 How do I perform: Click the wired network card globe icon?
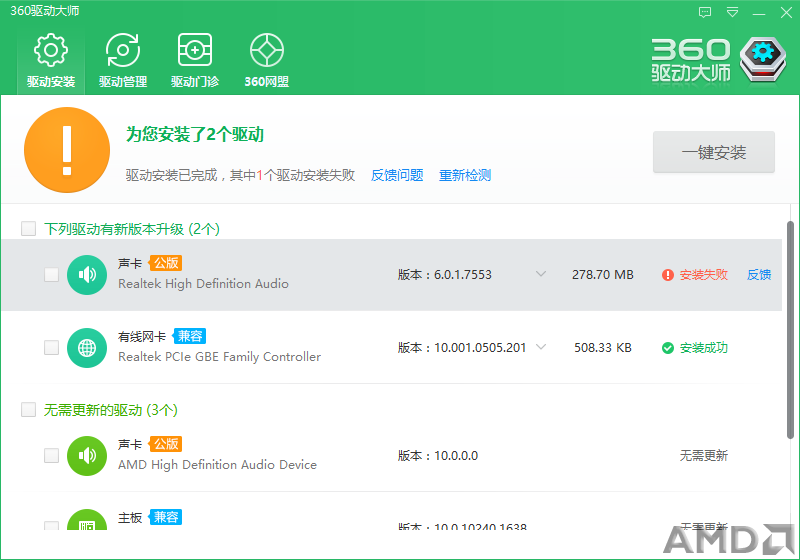(x=87, y=348)
